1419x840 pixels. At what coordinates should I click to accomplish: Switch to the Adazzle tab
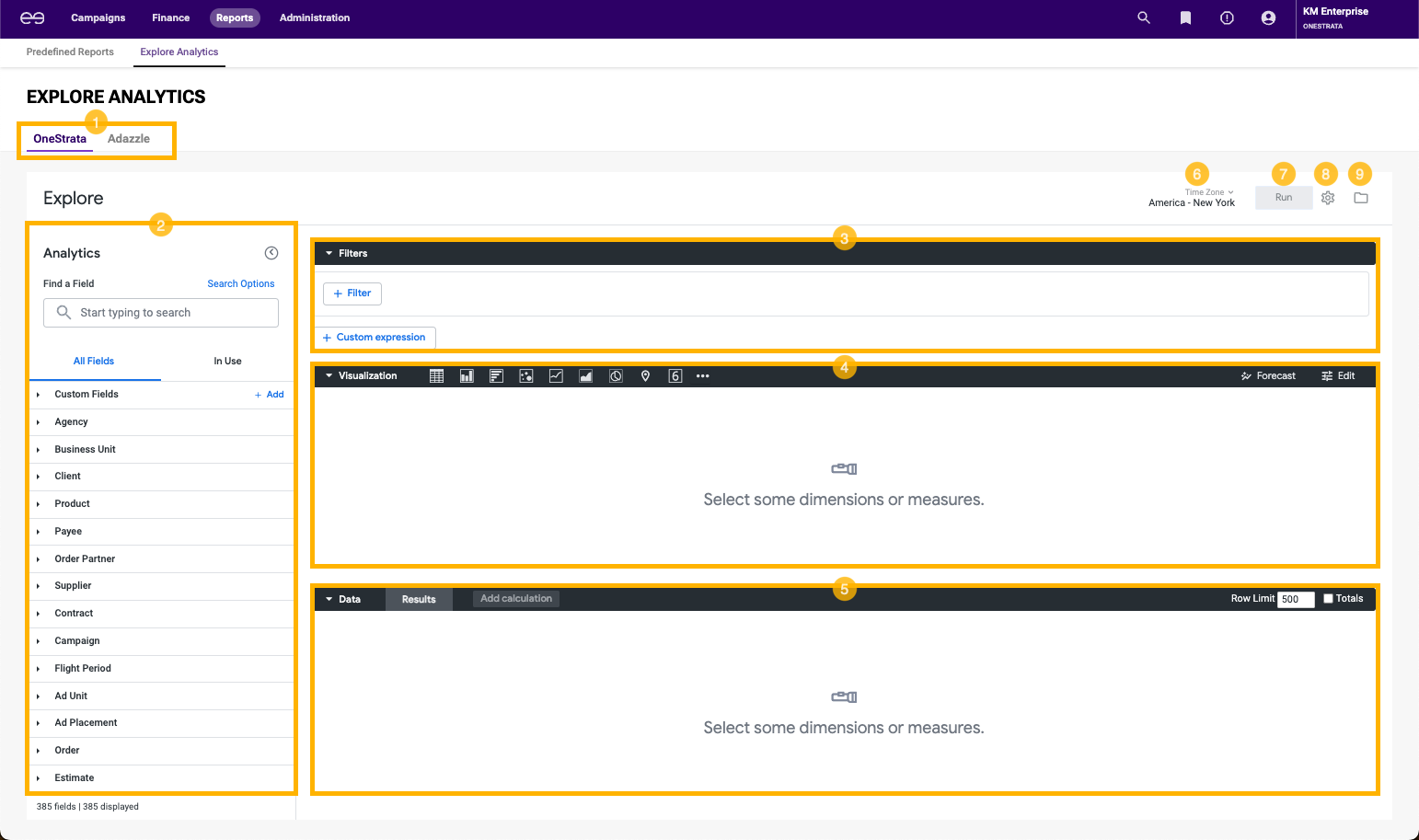click(x=129, y=139)
